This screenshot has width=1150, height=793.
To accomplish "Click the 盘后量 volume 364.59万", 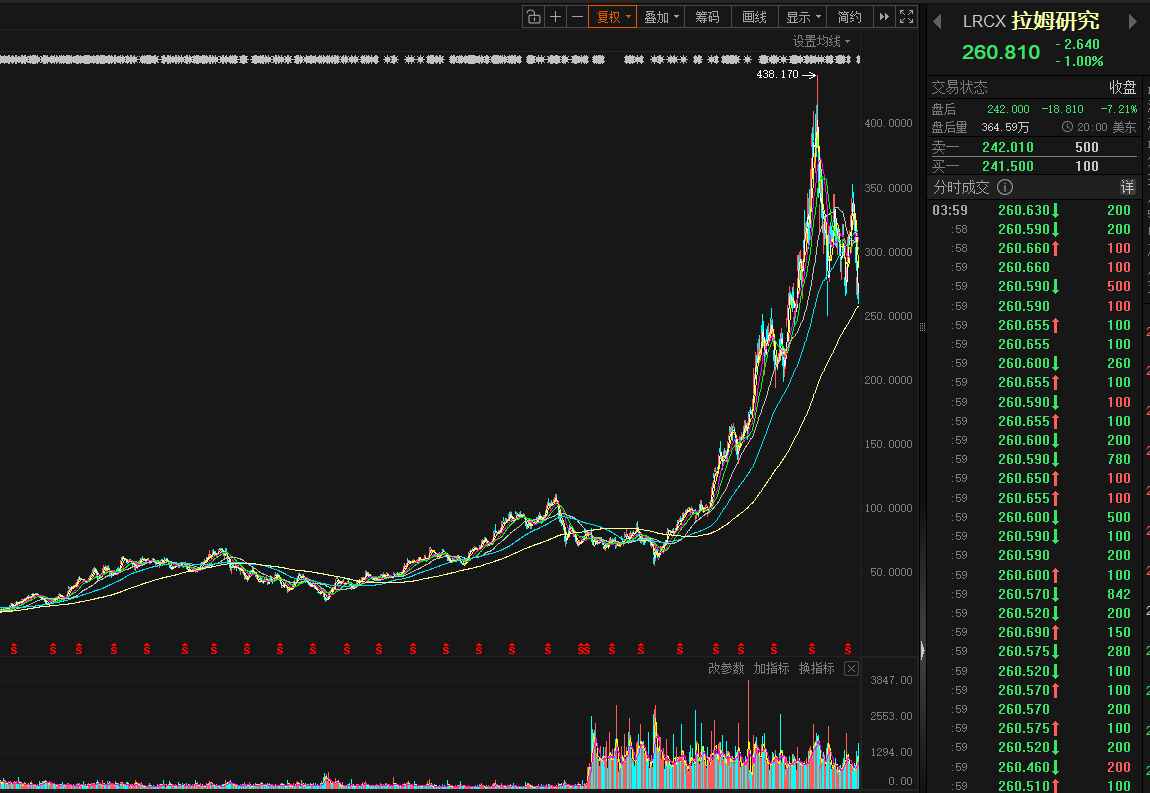I will pyautogui.click(x=1005, y=128).
